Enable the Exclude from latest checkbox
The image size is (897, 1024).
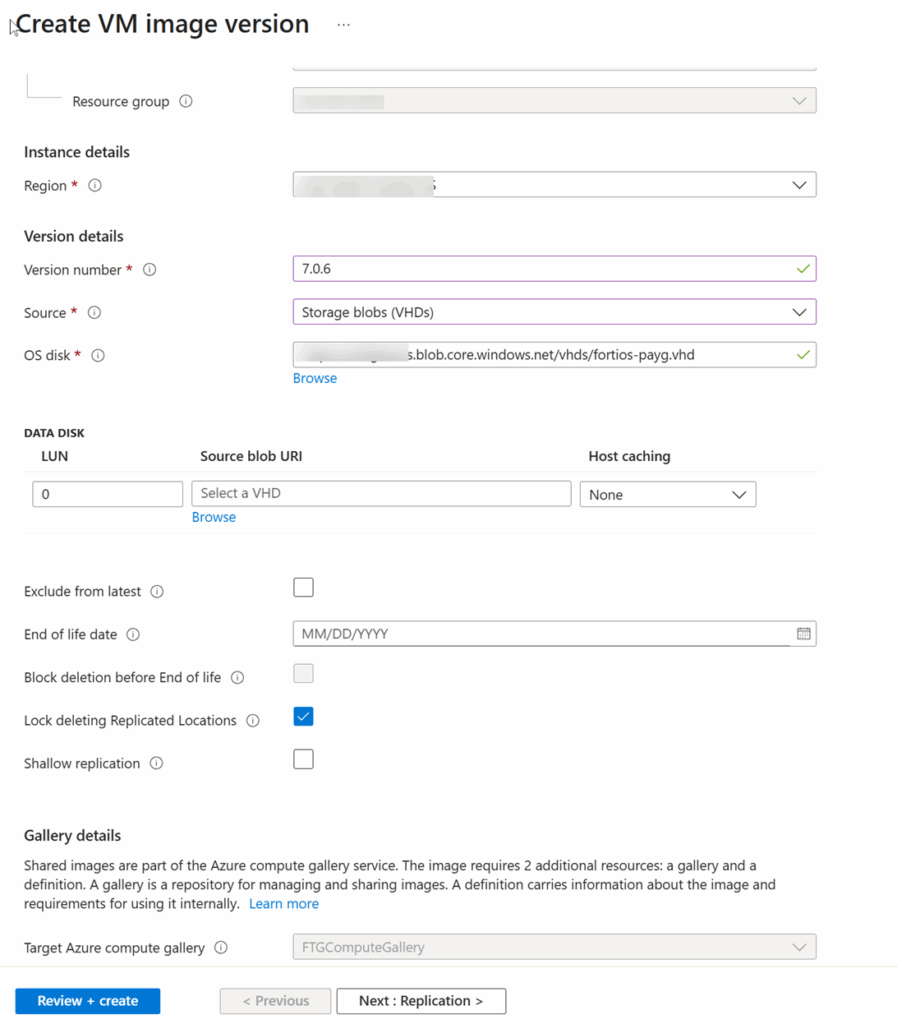303,587
